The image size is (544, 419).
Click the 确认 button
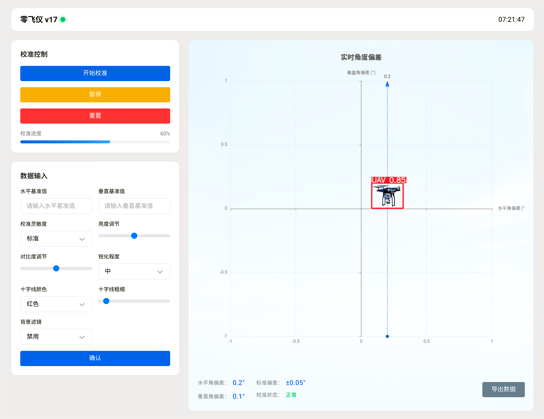[95, 358]
